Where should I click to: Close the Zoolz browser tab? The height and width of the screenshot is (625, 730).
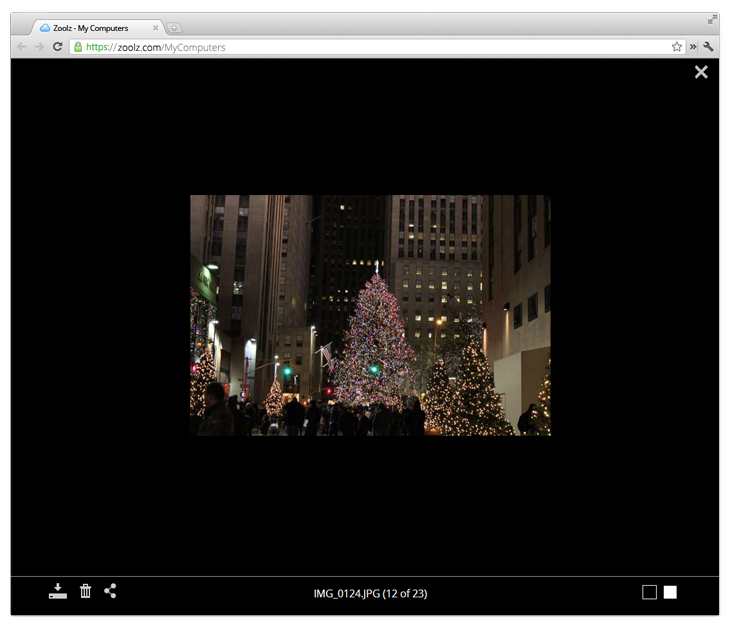click(x=155, y=28)
